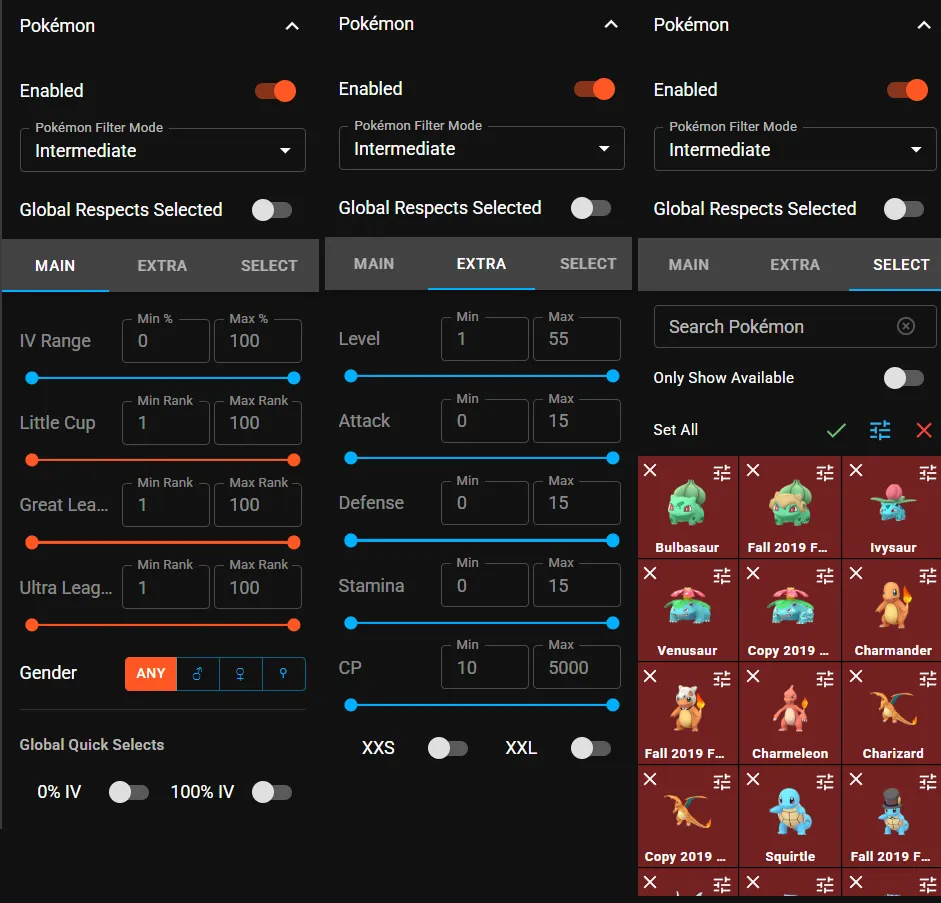The width and height of the screenshot is (941, 903).
Task: Open Pokémon Filter Mode dropdown in the IV Range panel
Action: [x=163, y=150]
